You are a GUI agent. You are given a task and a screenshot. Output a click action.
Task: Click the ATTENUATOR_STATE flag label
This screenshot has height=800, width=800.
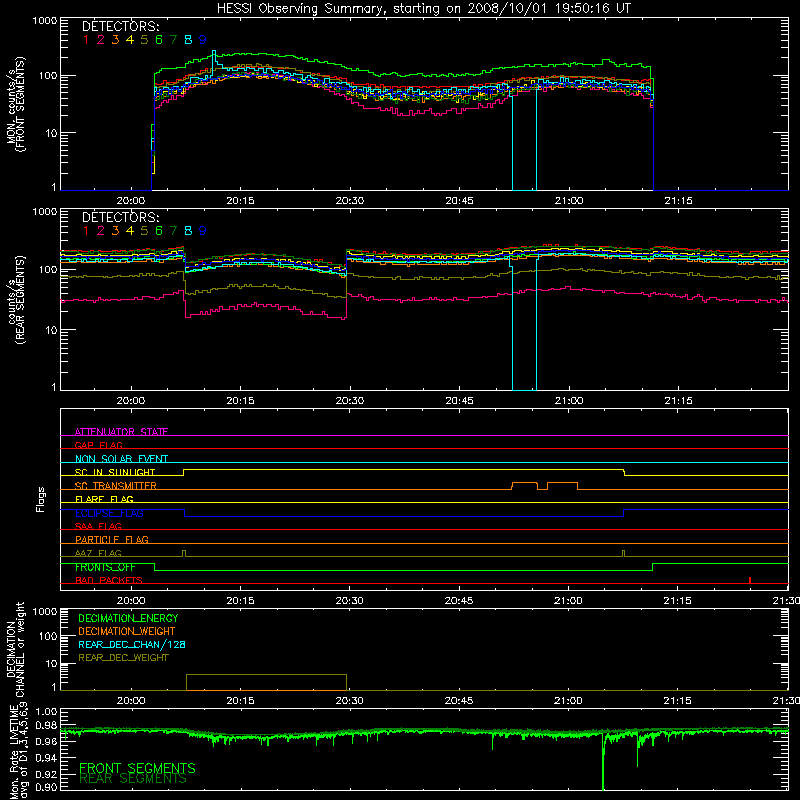121,432
